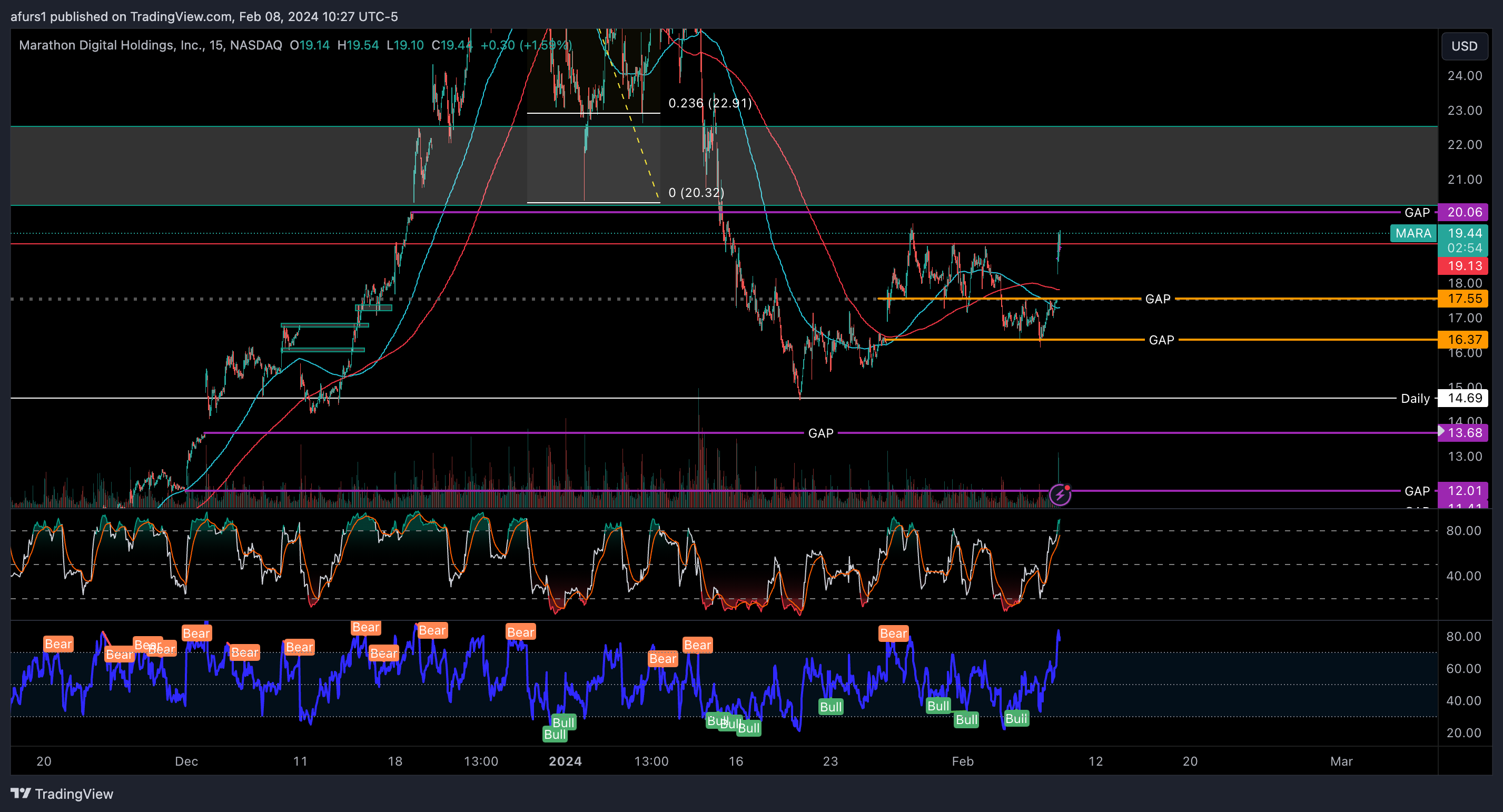
Task: Click the Marathon Digital Holdings symbol title
Action: pyautogui.click(x=151, y=45)
